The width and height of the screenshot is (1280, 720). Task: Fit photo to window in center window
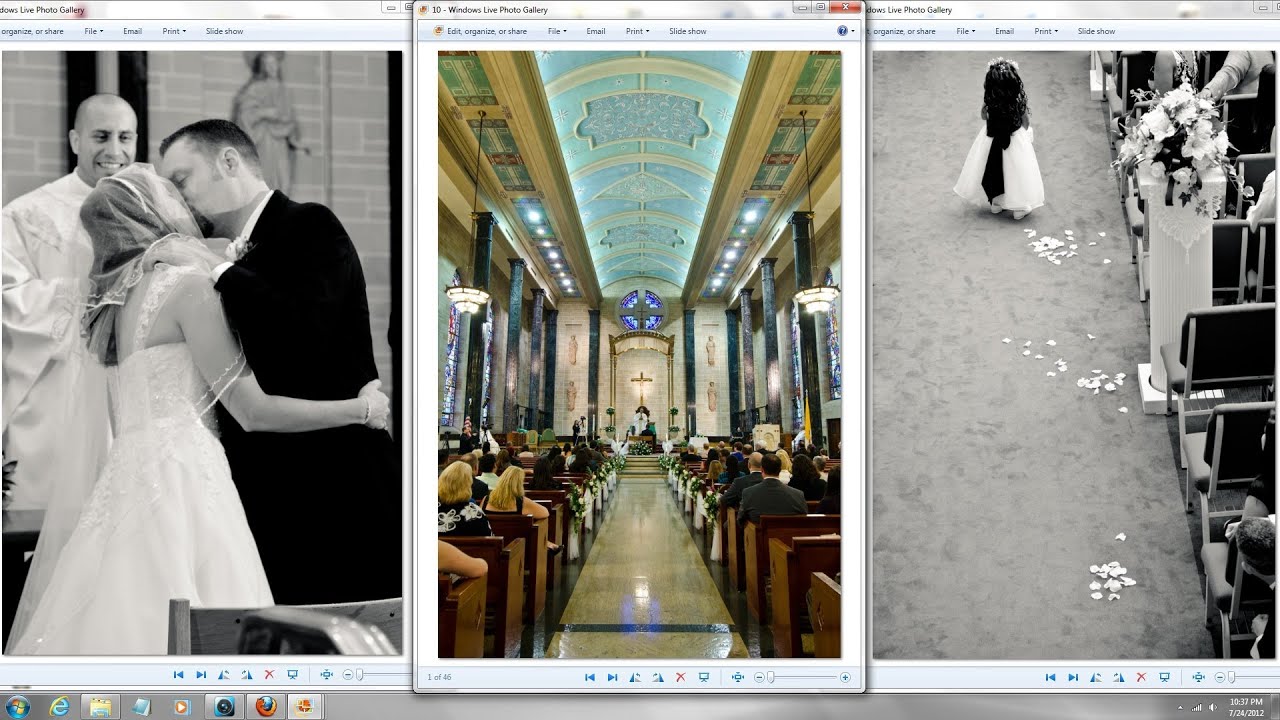[x=738, y=677]
